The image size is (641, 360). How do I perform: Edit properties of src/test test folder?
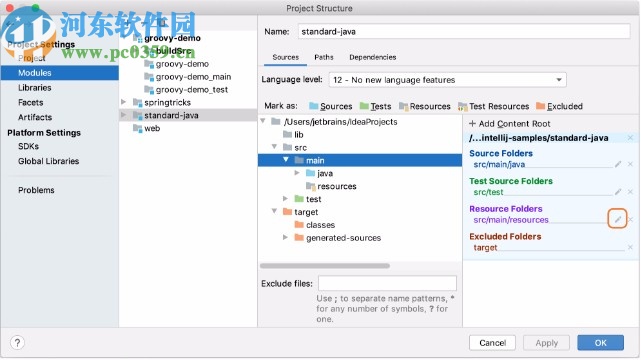(618, 192)
